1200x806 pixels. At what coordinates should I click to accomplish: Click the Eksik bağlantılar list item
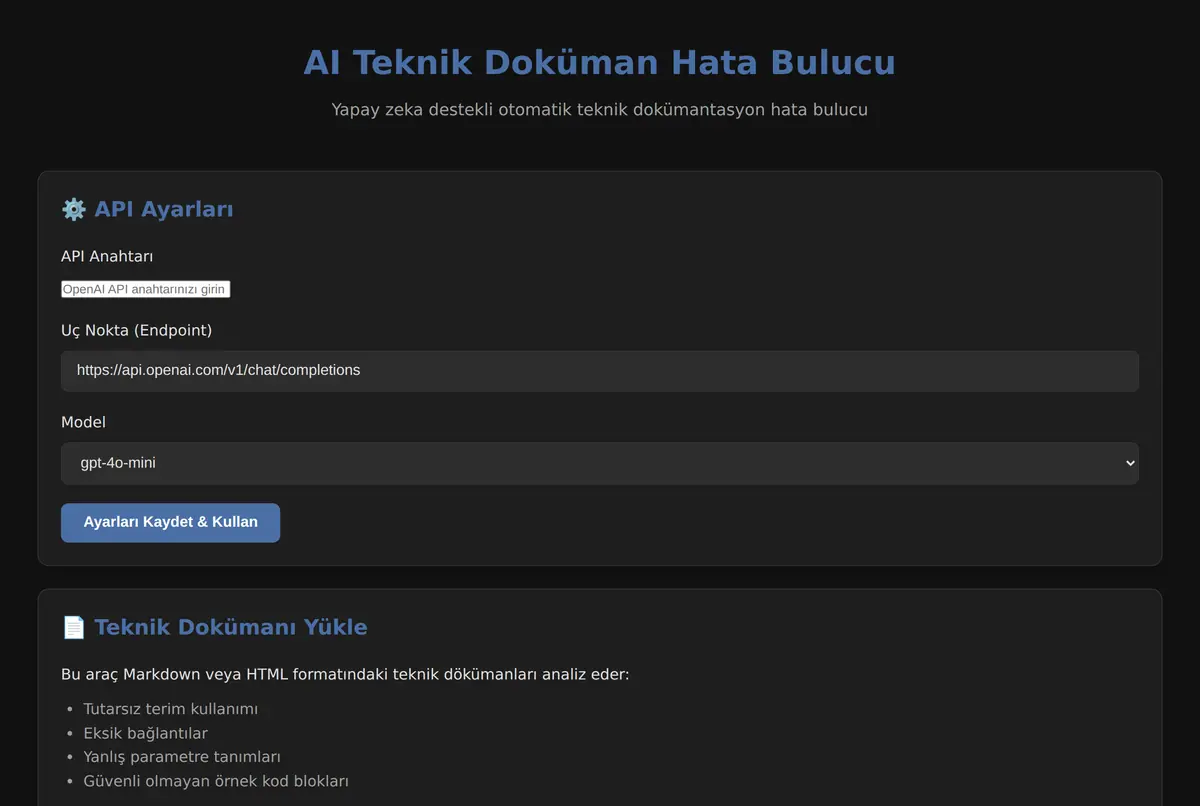click(146, 733)
